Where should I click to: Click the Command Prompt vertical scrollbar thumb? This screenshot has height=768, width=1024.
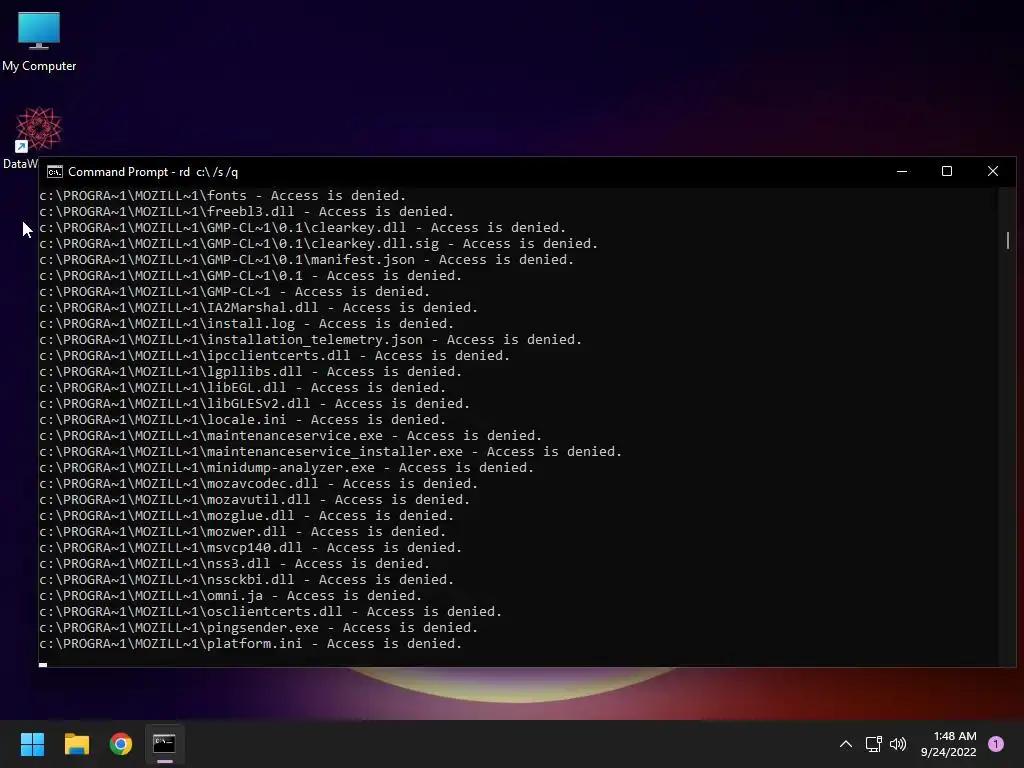tap(1008, 240)
